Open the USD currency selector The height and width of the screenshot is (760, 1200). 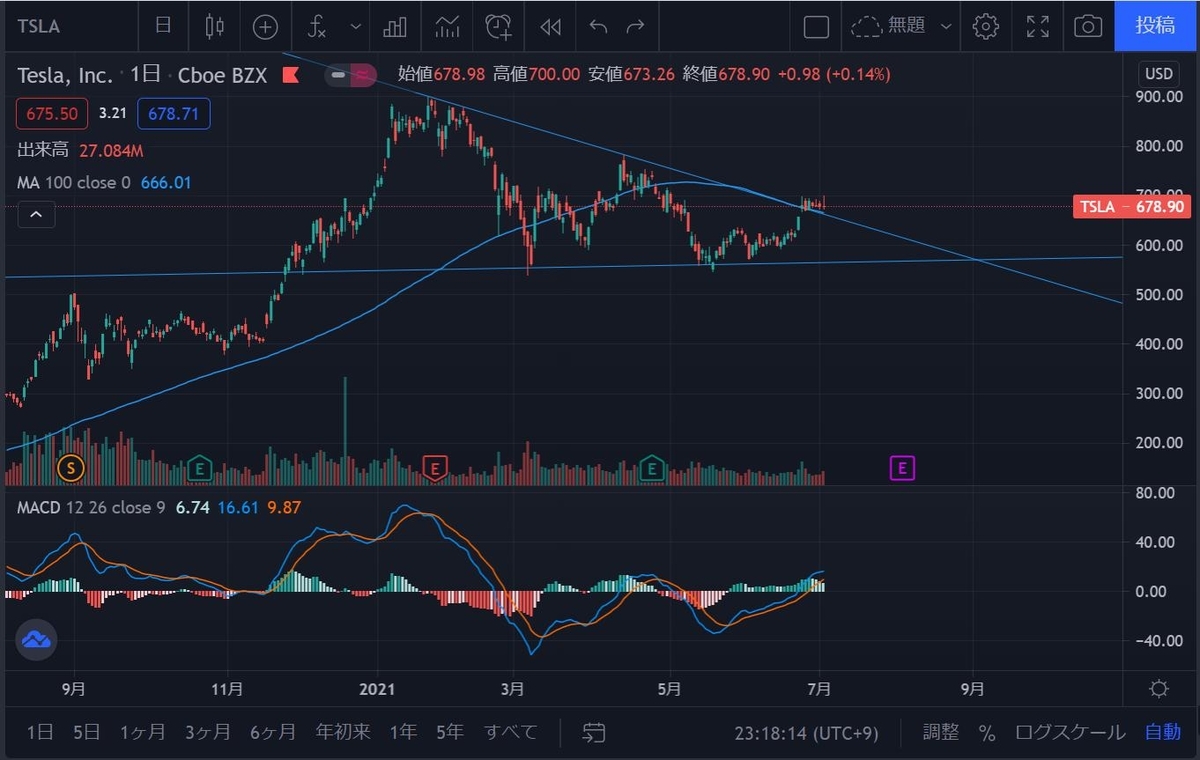coord(1159,74)
